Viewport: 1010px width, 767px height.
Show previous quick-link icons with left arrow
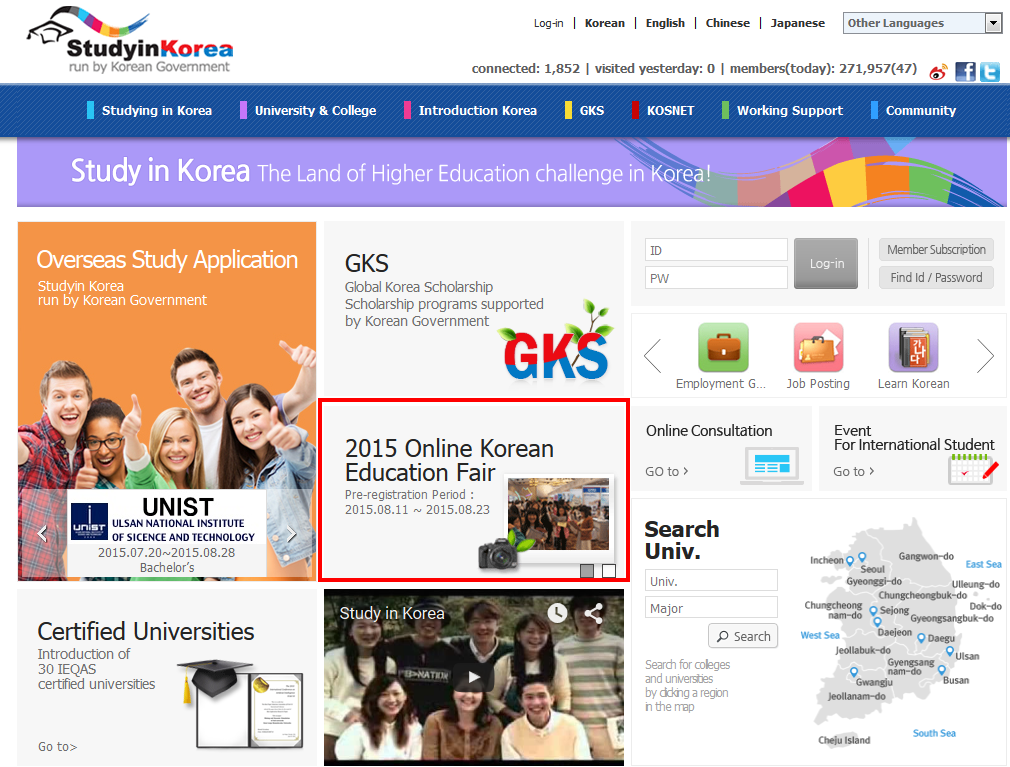point(653,355)
